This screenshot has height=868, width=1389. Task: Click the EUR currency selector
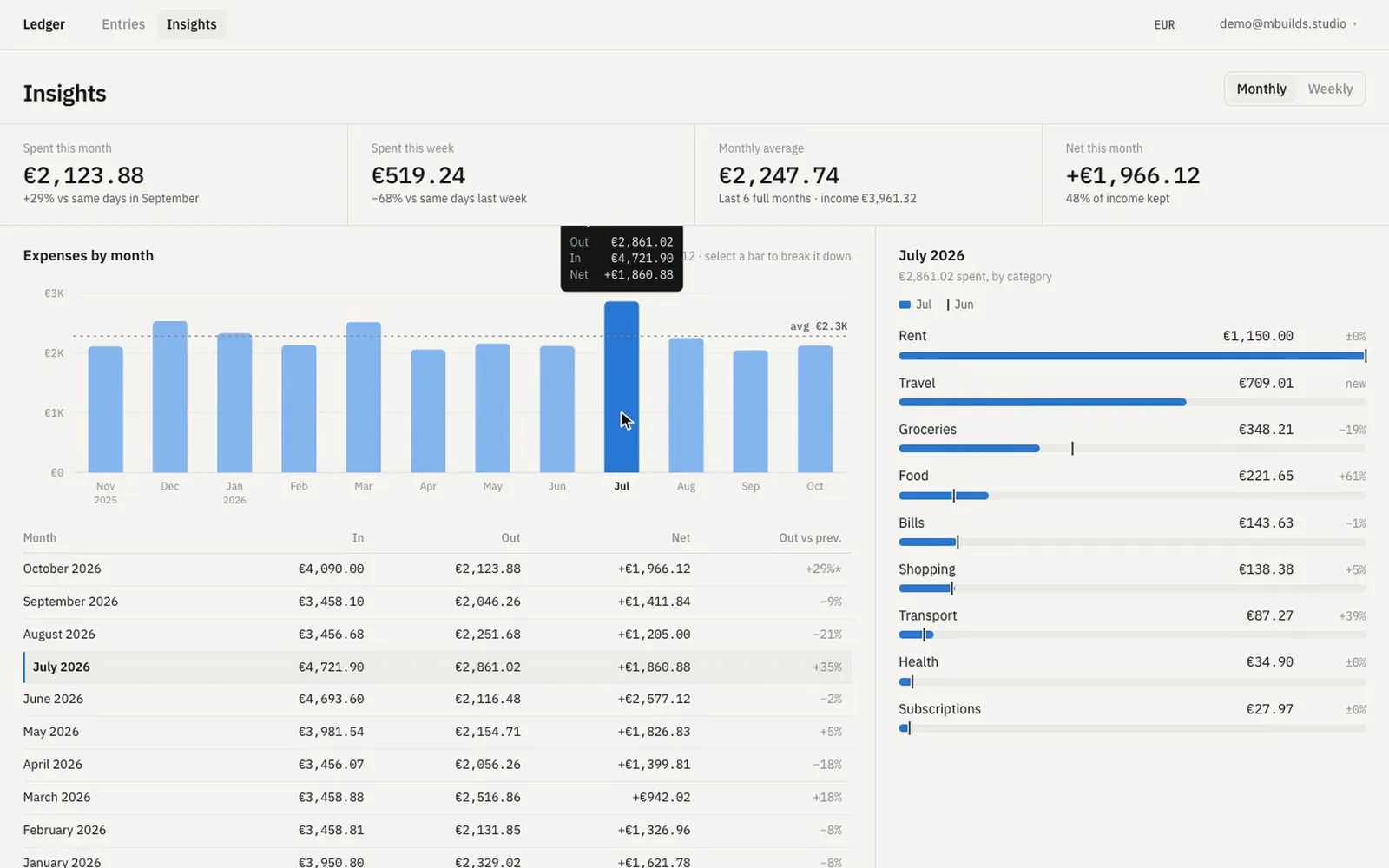point(1164,24)
